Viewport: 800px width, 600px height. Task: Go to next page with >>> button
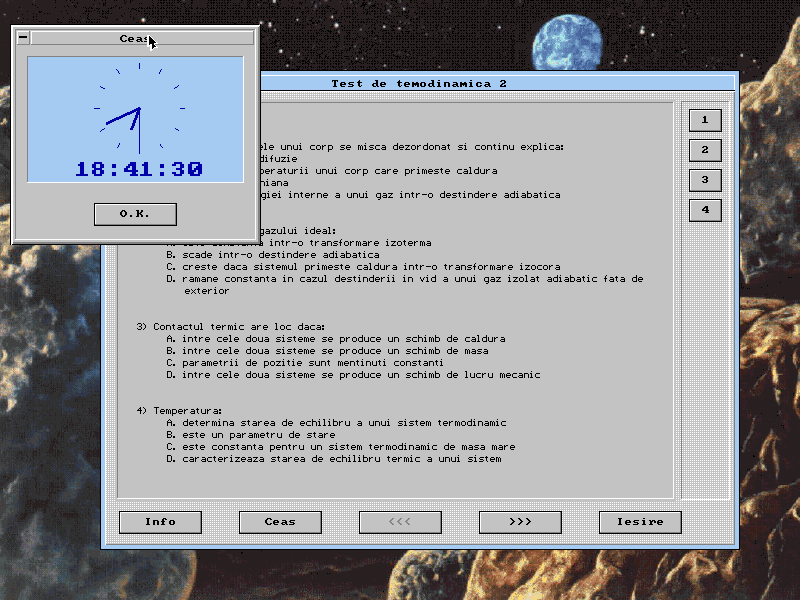point(520,522)
